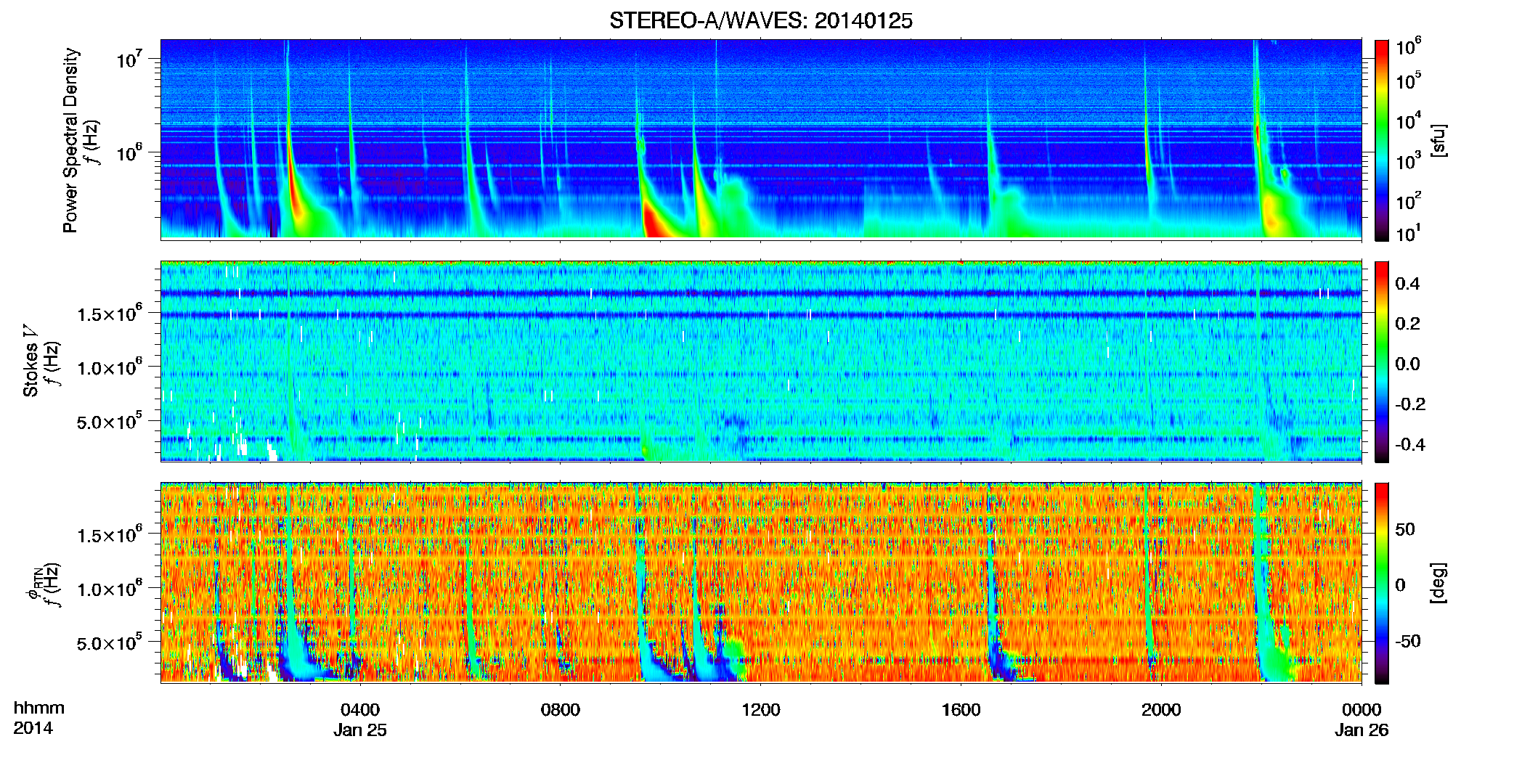Click the Stokes V color bar
This screenshot has height=784, width=1522.
1381,362
